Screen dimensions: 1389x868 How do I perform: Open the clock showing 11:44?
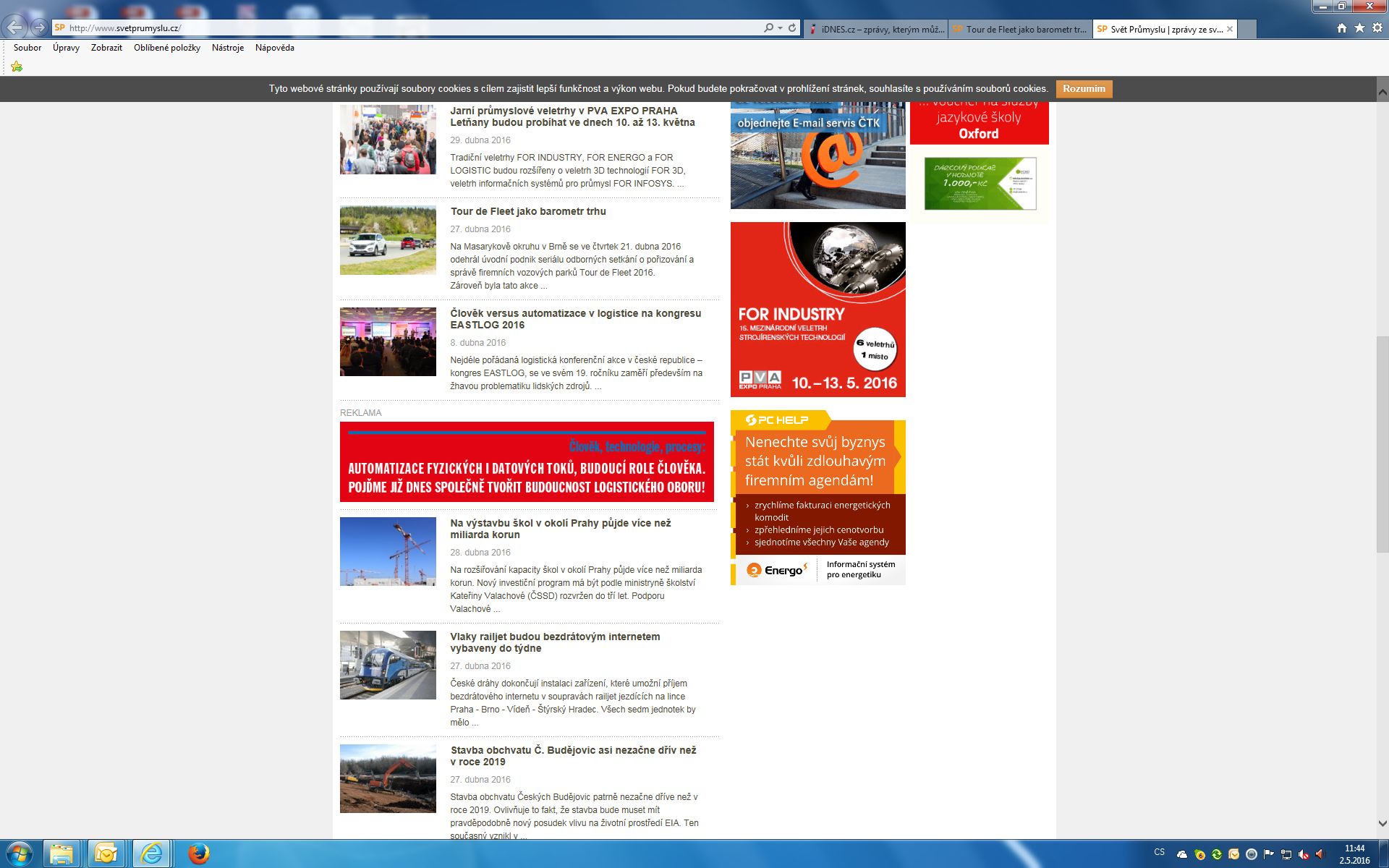(x=1354, y=848)
